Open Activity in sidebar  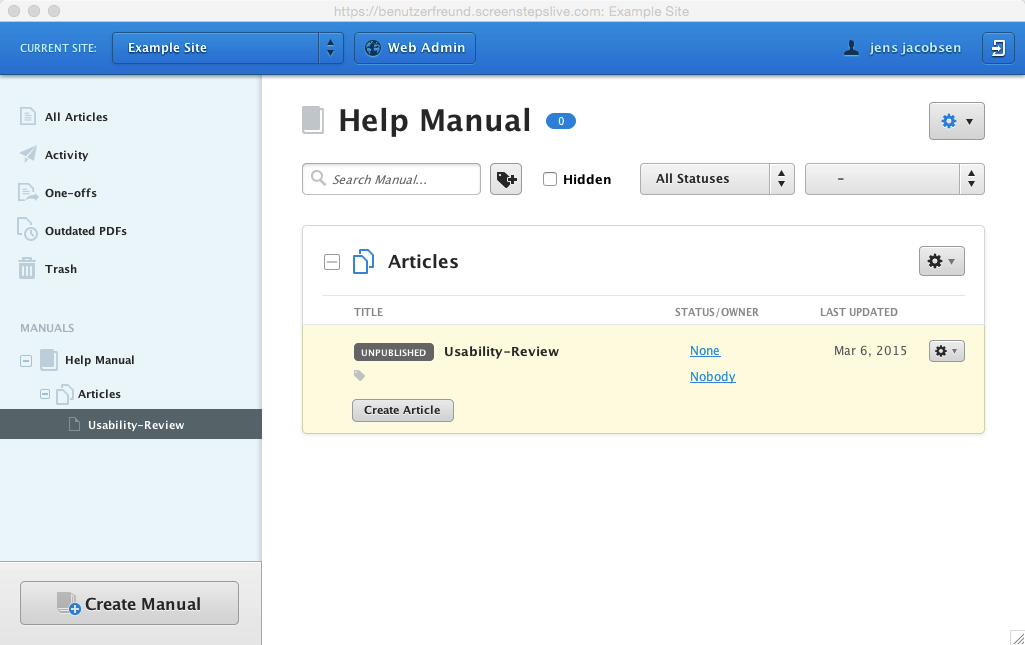pos(66,155)
